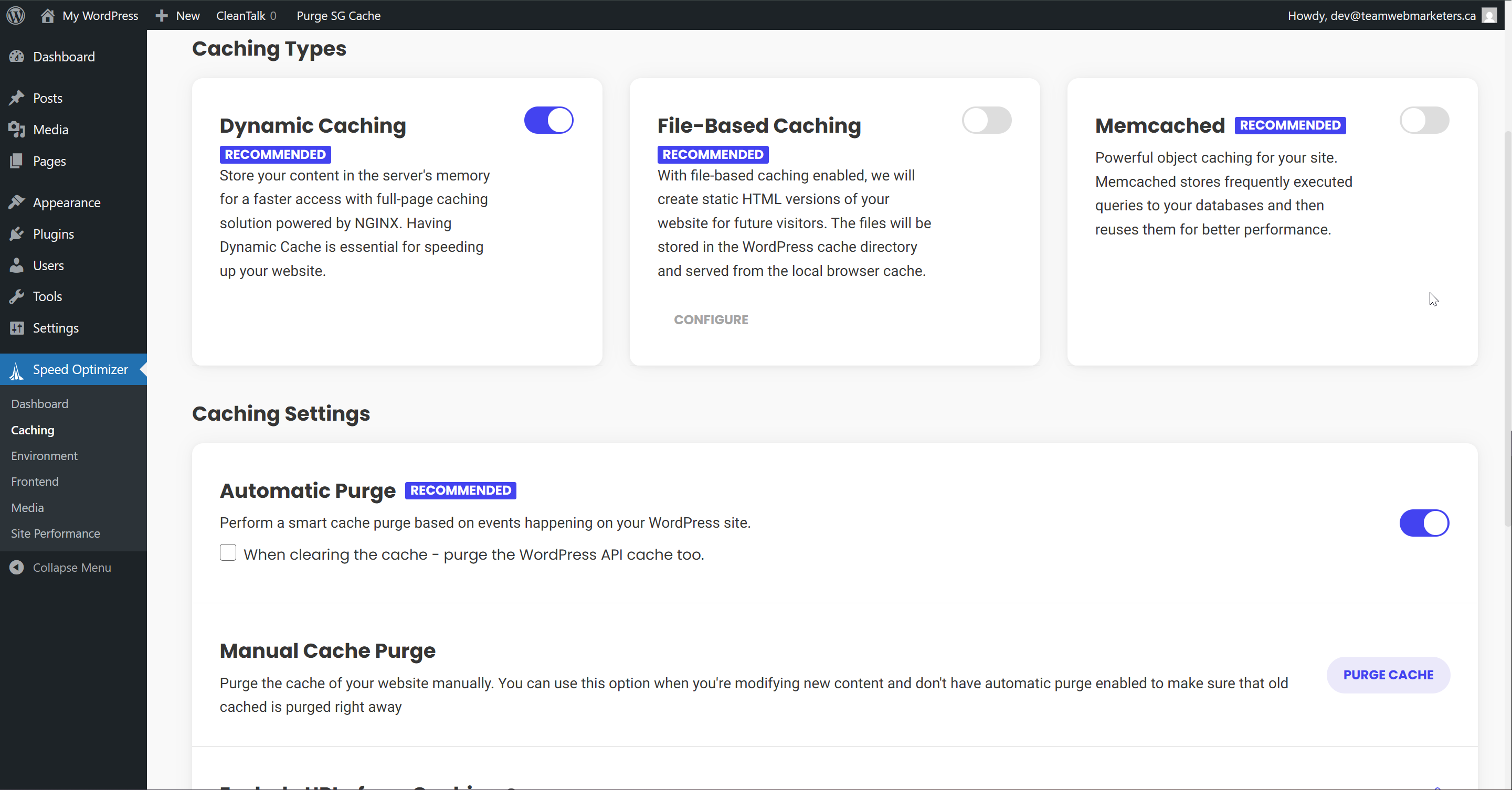Open the New content dropdown in admin bar
1512x790 pixels.
tap(178, 15)
